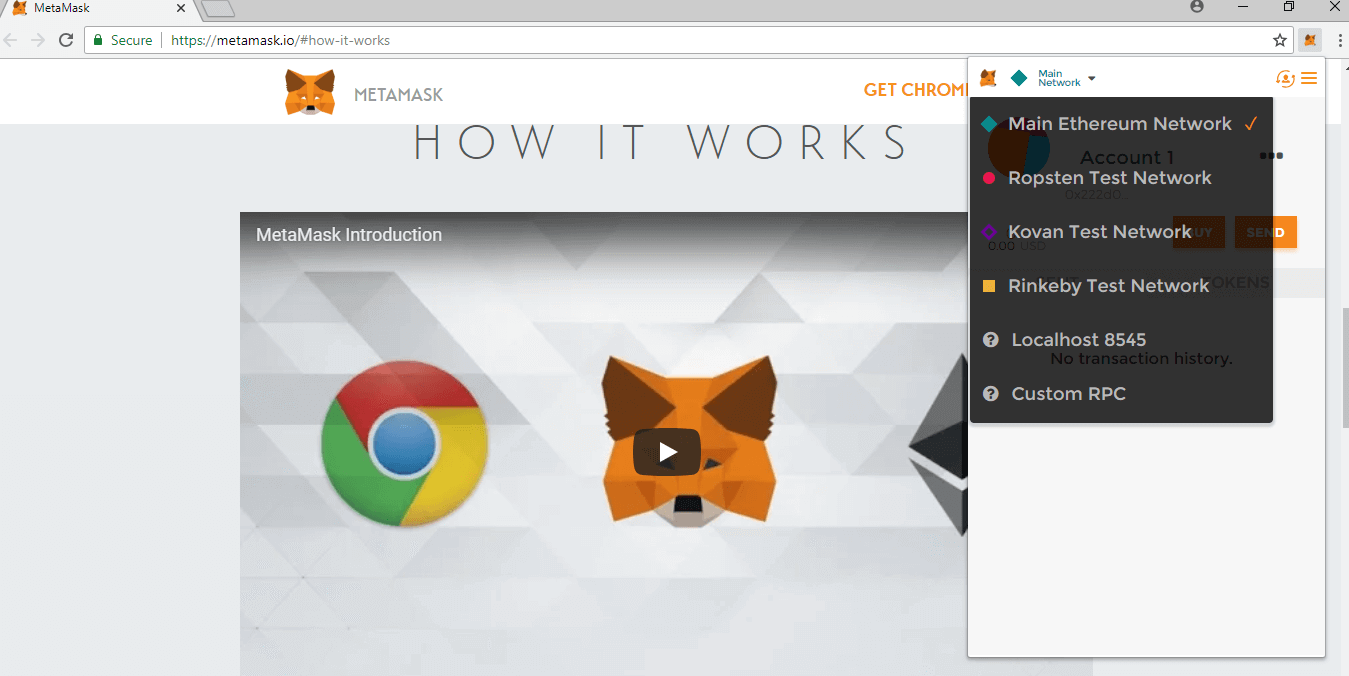1349x676 pixels.
Task: Switch to Ropsten Test Network
Action: (x=1121, y=178)
